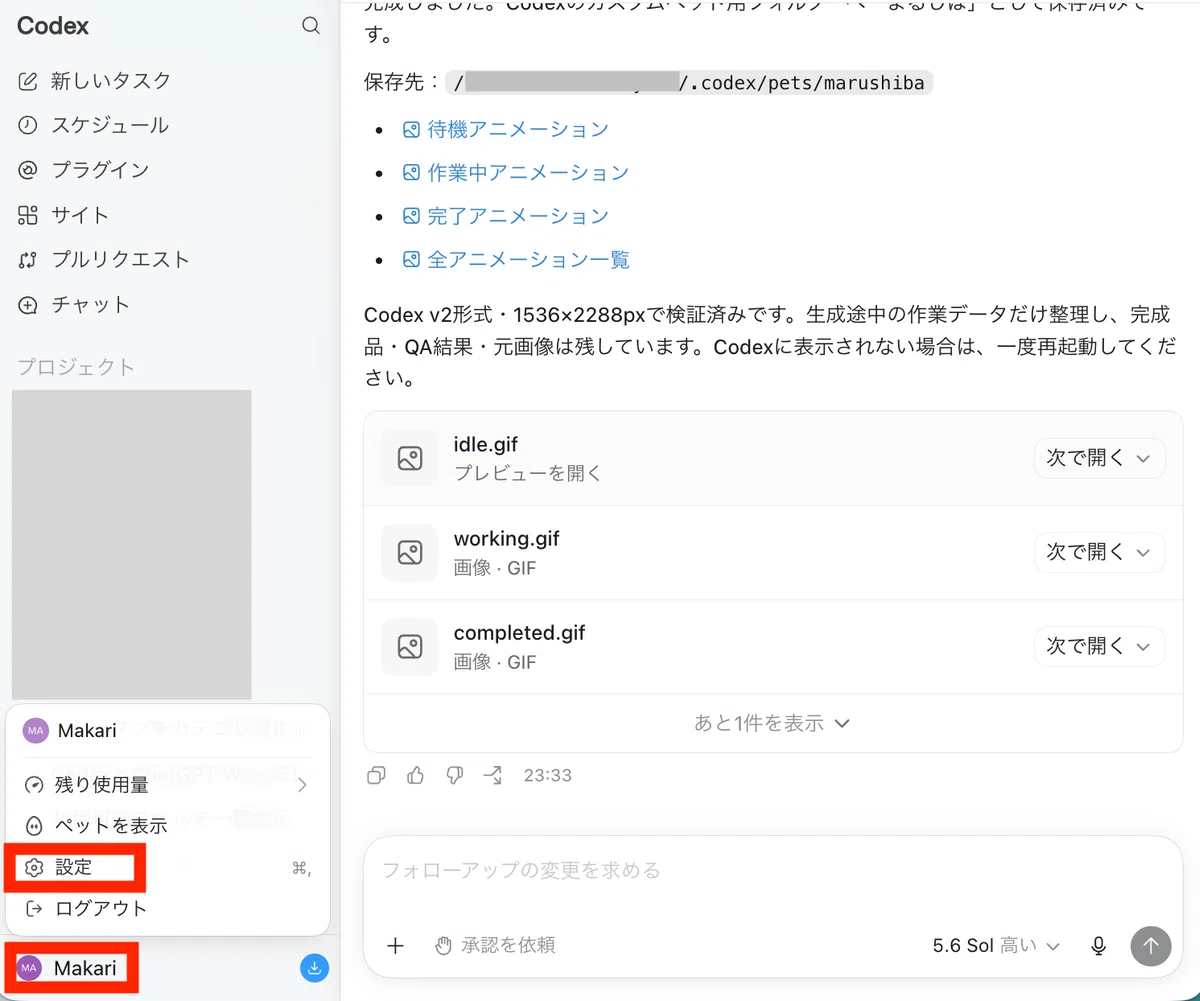
Task: Click the blue download update icon
Action: click(x=314, y=968)
